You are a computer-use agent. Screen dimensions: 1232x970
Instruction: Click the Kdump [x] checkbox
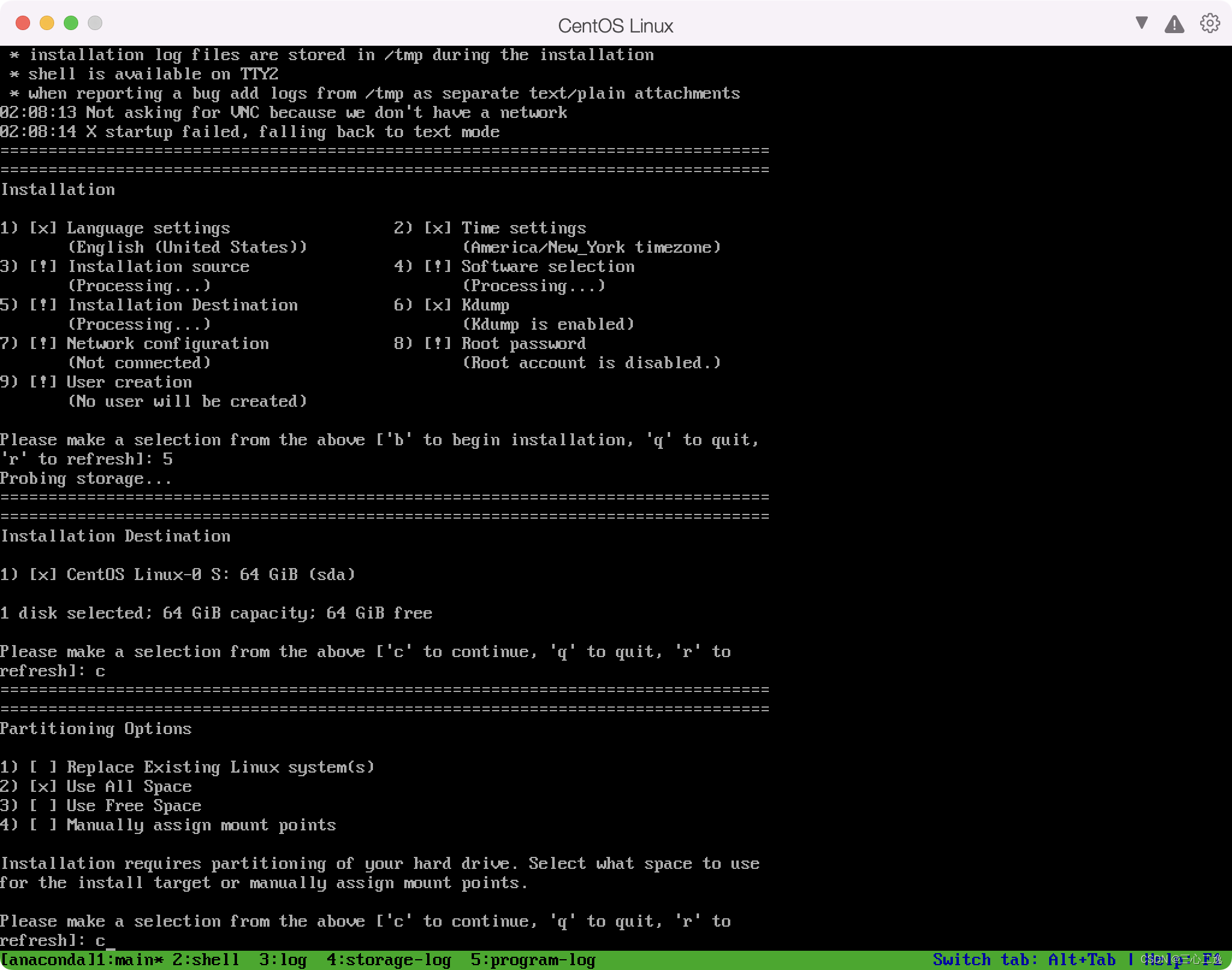[438, 305]
